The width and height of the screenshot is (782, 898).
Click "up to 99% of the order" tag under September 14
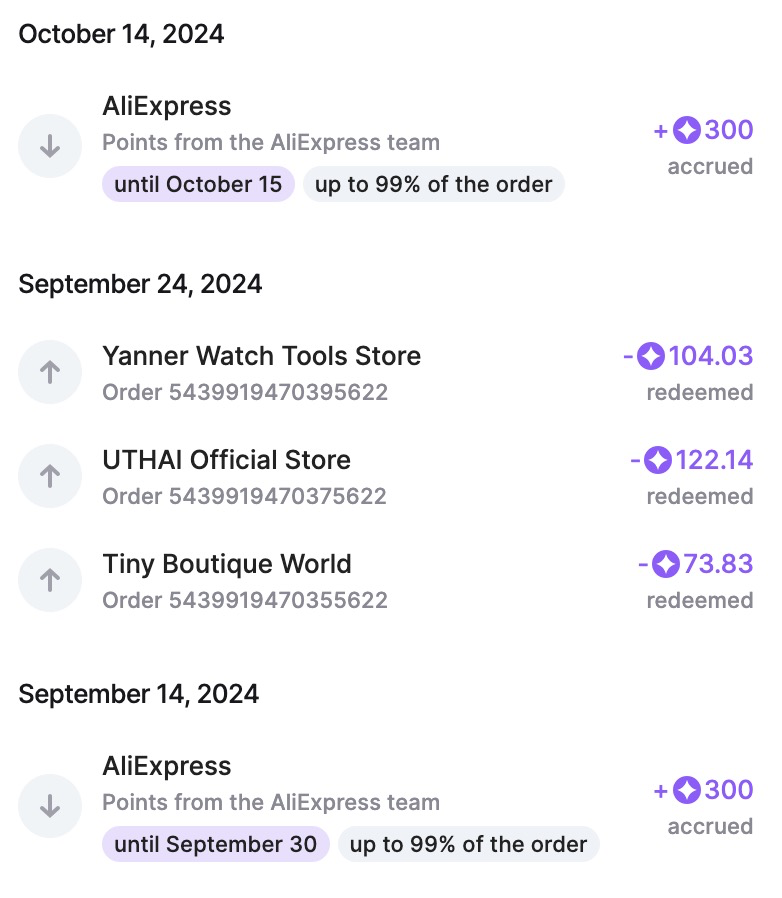coord(468,845)
